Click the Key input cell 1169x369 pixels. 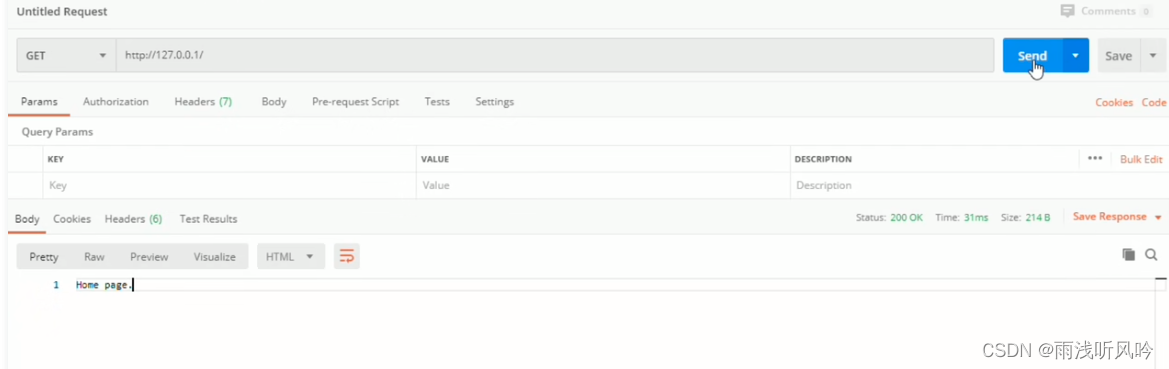click(230, 186)
